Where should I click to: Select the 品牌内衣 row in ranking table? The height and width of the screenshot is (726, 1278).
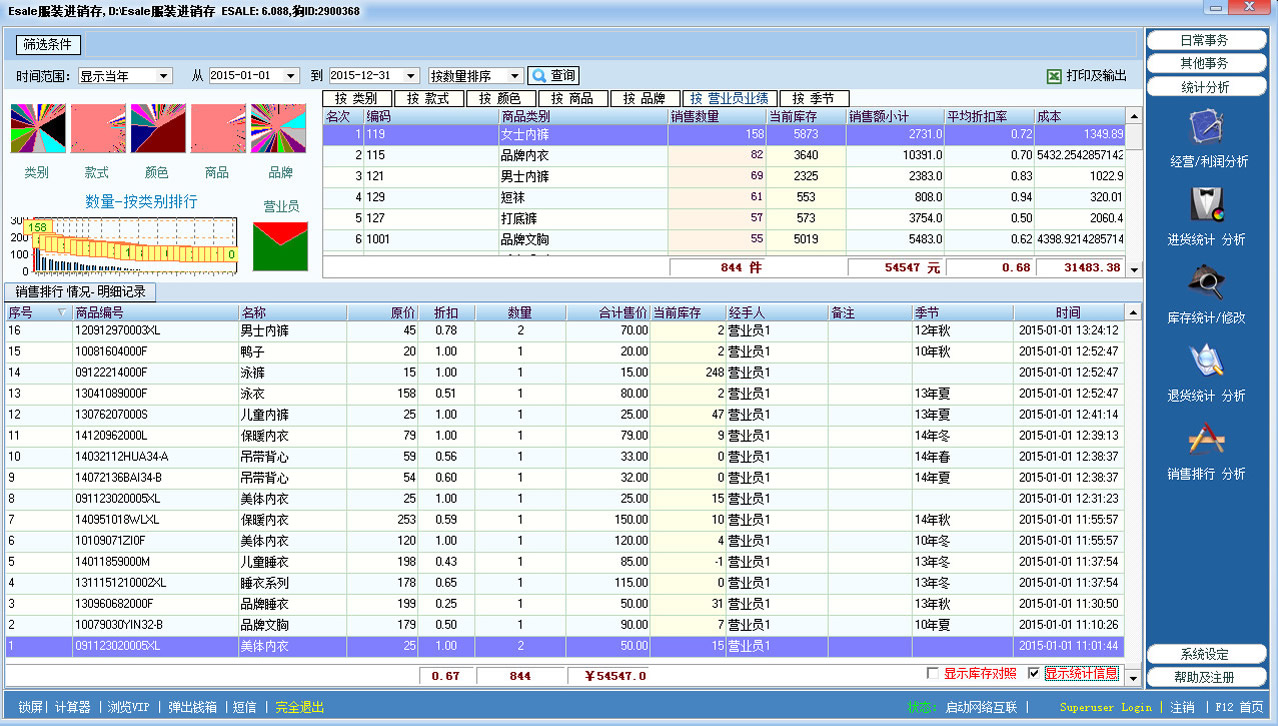pyautogui.click(x=524, y=155)
